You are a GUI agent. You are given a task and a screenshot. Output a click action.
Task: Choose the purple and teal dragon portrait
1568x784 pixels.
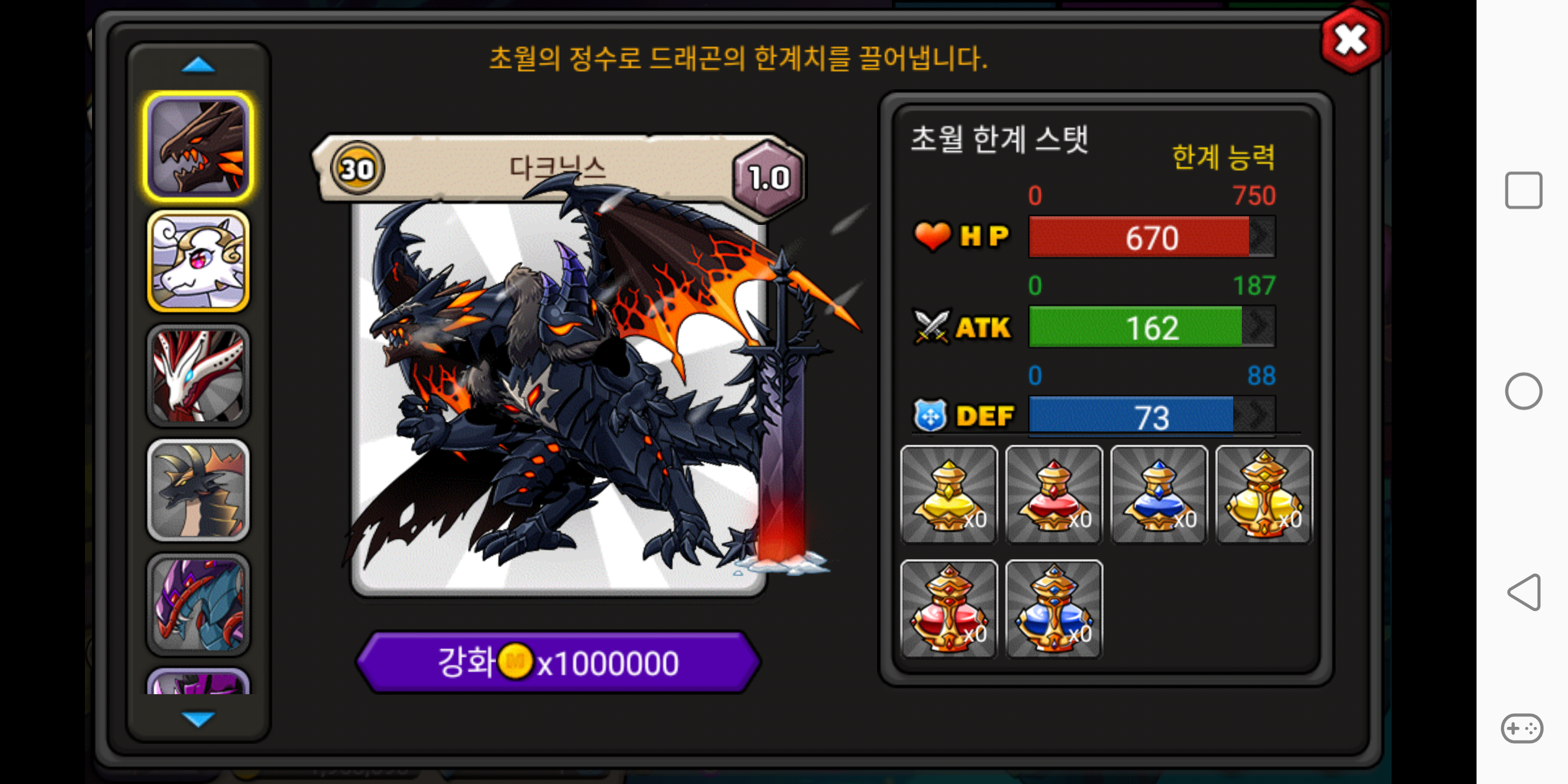[x=198, y=604]
